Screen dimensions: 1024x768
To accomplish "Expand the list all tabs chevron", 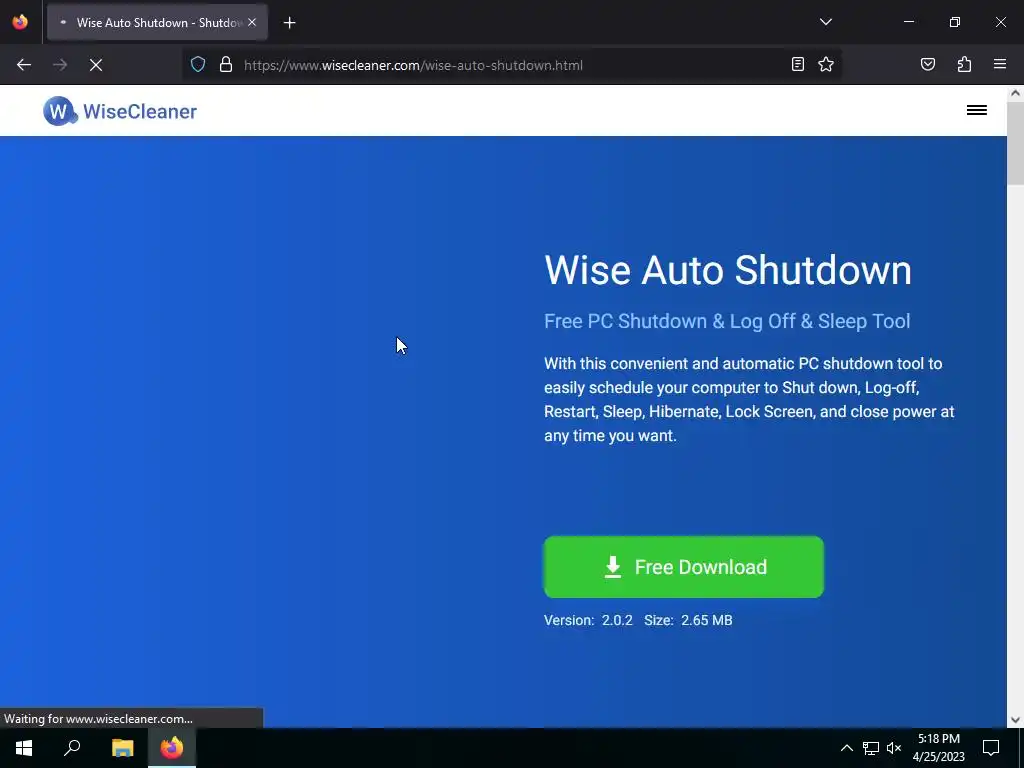I will point(826,22).
